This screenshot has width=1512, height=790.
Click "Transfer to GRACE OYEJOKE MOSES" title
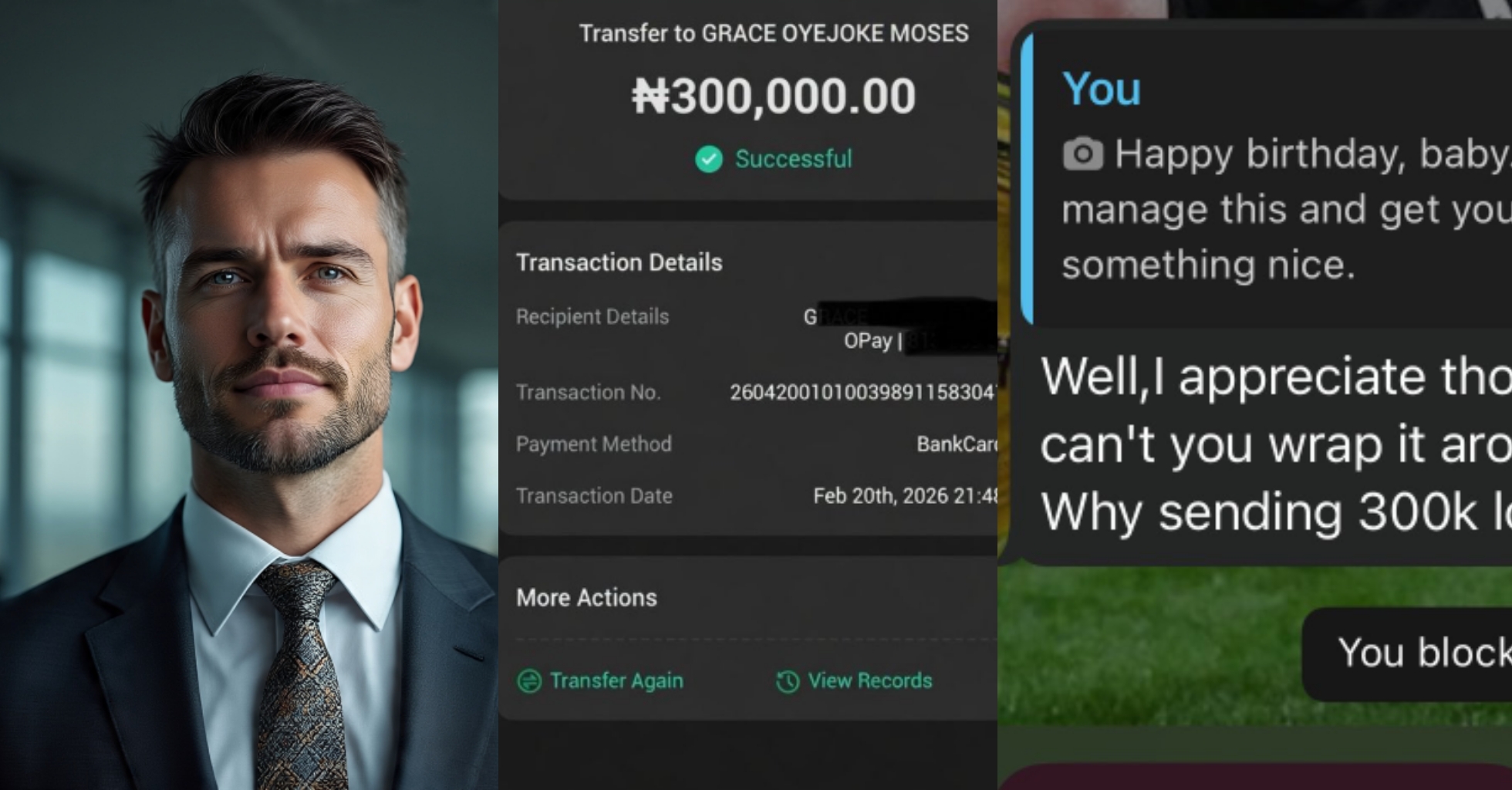[774, 33]
